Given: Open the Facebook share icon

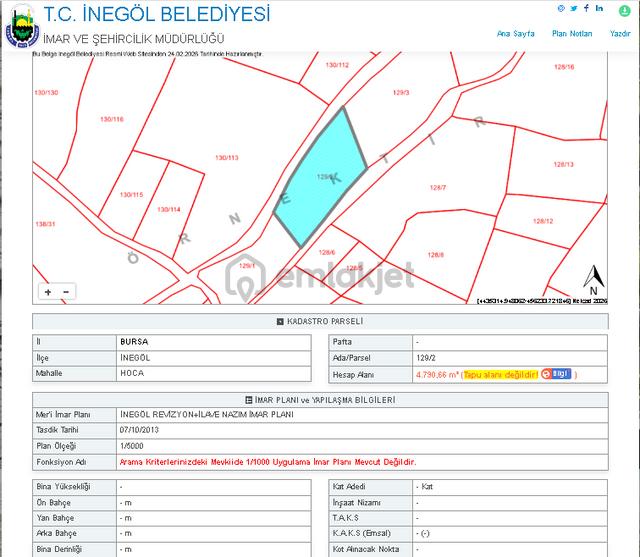Looking at the screenshot, I should pyautogui.click(x=587, y=8).
